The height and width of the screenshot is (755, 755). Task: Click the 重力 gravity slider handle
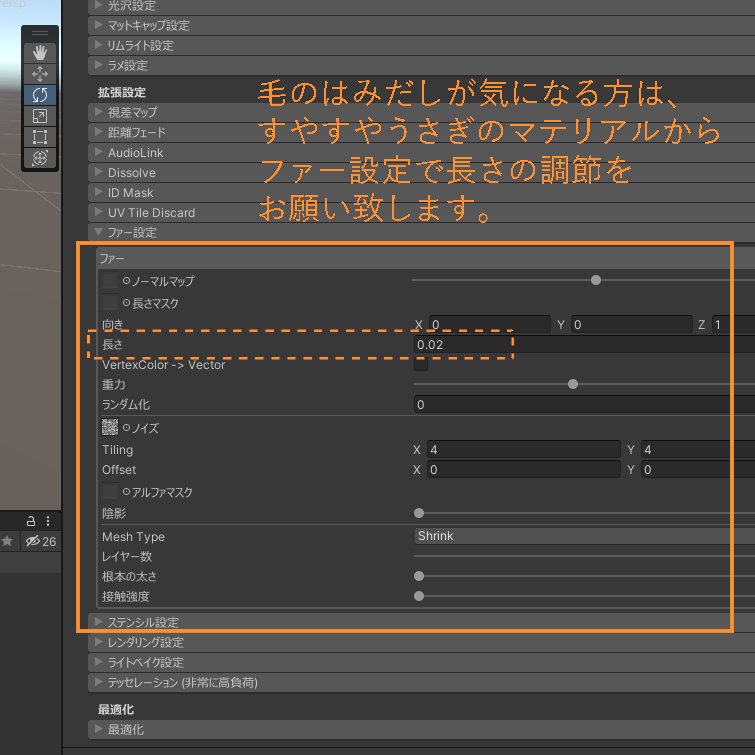(x=573, y=384)
